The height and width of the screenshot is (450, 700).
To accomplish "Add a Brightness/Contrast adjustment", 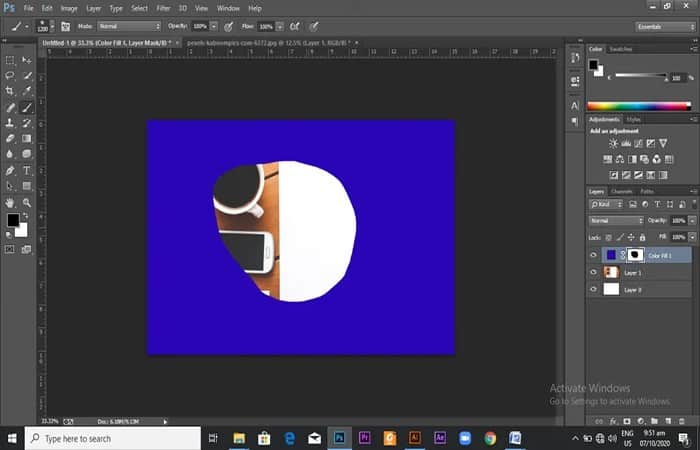I will point(613,143).
